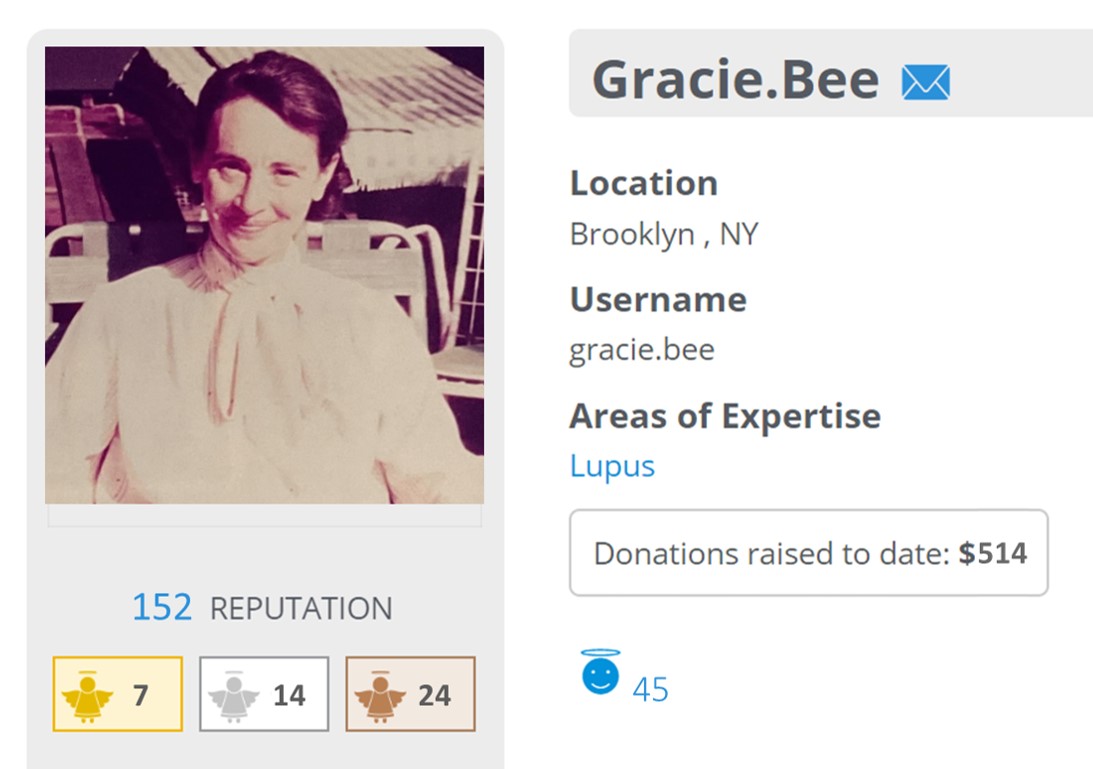Click the Brooklyn, NY location text
This screenshot has width=1093, height=769.
tap(664, 234)
